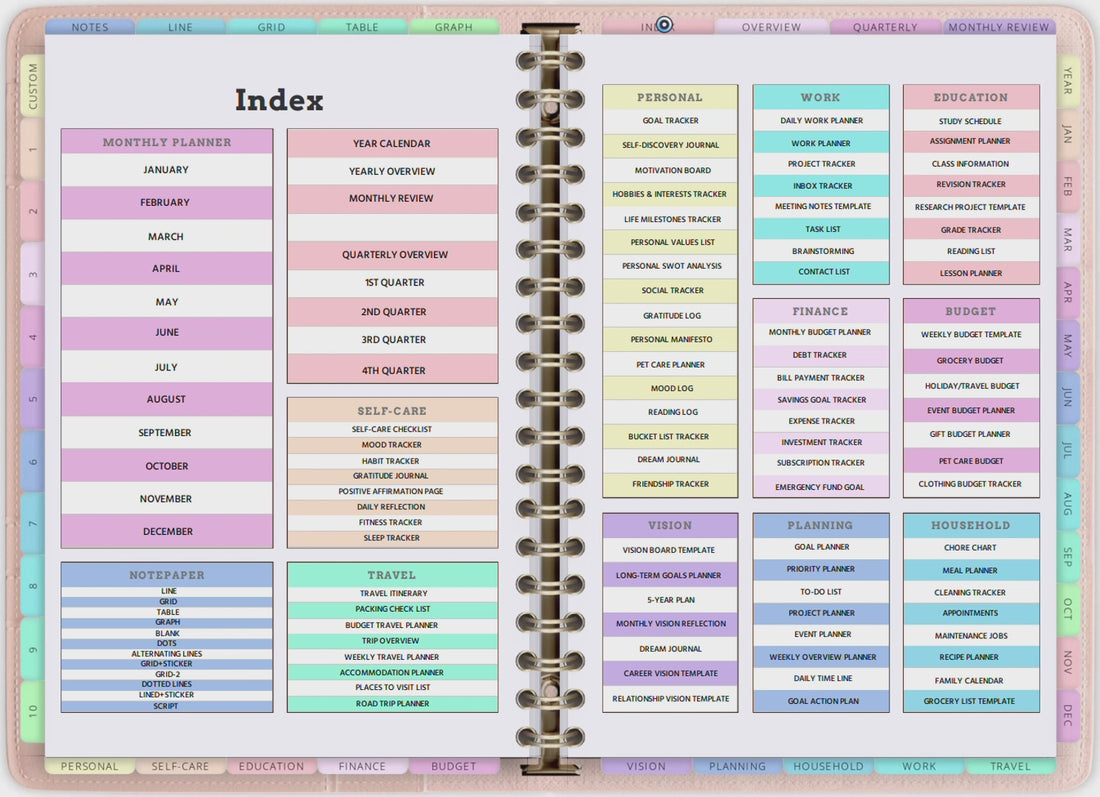Open the Goal Tracker personal link
Viewport: 1100px width, 797px height.
point(670,121)
